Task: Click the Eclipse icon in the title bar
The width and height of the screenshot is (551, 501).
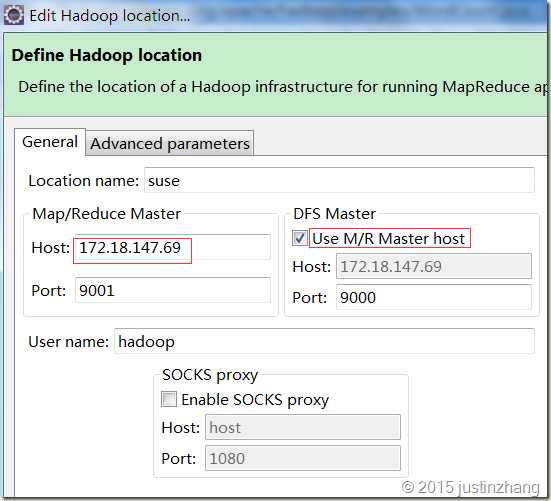Action: click(14, 15)
